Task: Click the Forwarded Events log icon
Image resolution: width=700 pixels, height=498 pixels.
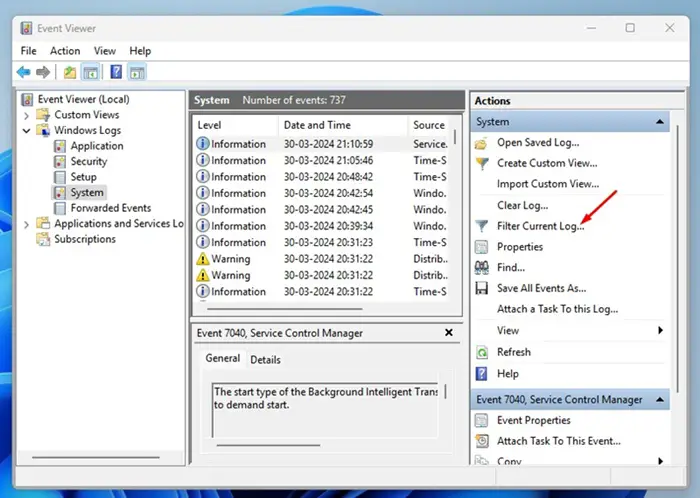Action: pyautogui.click(x=59, y=208)
